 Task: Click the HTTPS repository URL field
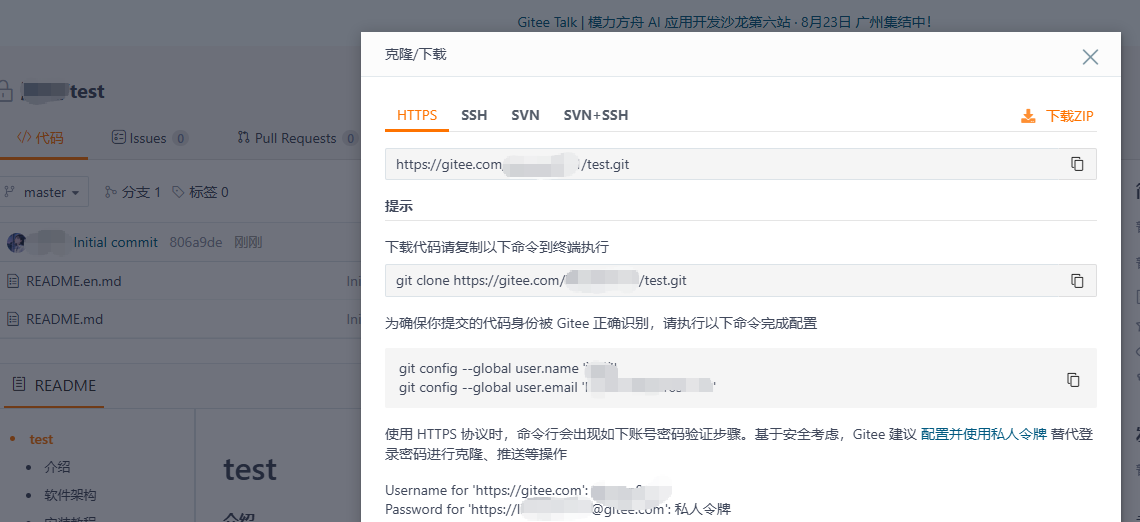coord(740,164)
